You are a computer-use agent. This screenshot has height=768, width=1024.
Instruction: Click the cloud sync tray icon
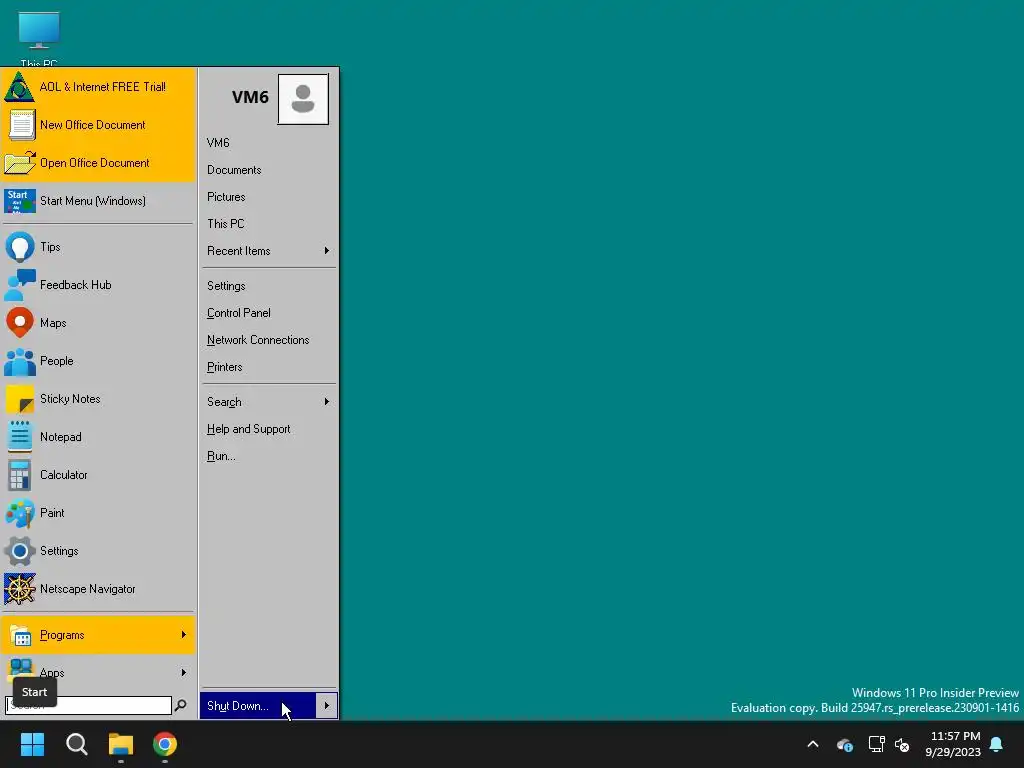[x=844, y=744]
